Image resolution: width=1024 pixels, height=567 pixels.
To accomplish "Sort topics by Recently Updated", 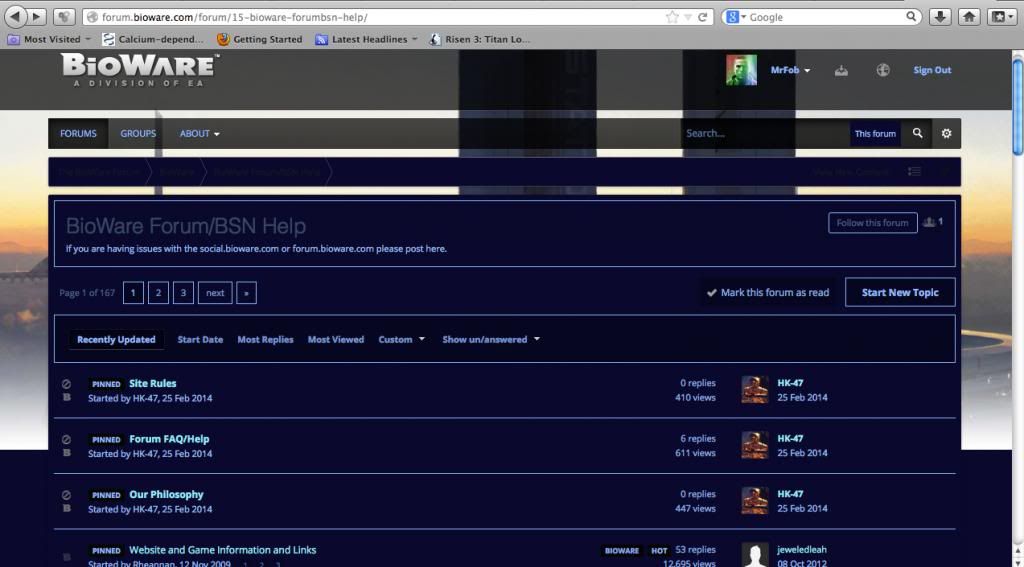I will pyautogui.click(x=116, y=339).
